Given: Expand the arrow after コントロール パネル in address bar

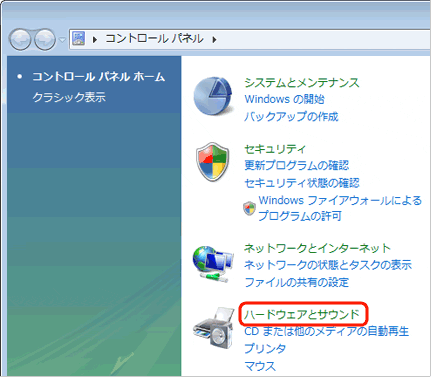Looking at the screenshot, I should pyautogui.click(x=214, y=40).
